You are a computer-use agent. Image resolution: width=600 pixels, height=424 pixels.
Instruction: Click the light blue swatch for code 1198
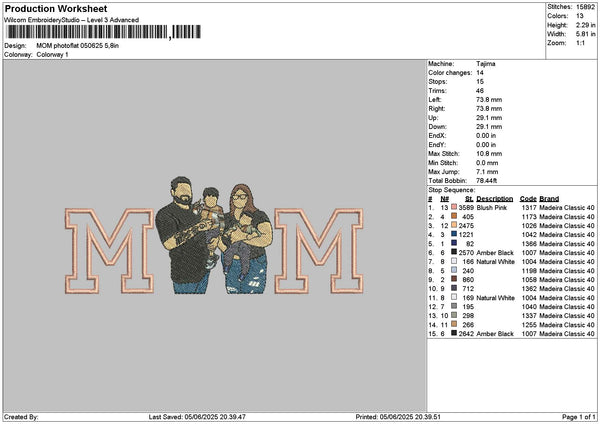click(454, 270)
